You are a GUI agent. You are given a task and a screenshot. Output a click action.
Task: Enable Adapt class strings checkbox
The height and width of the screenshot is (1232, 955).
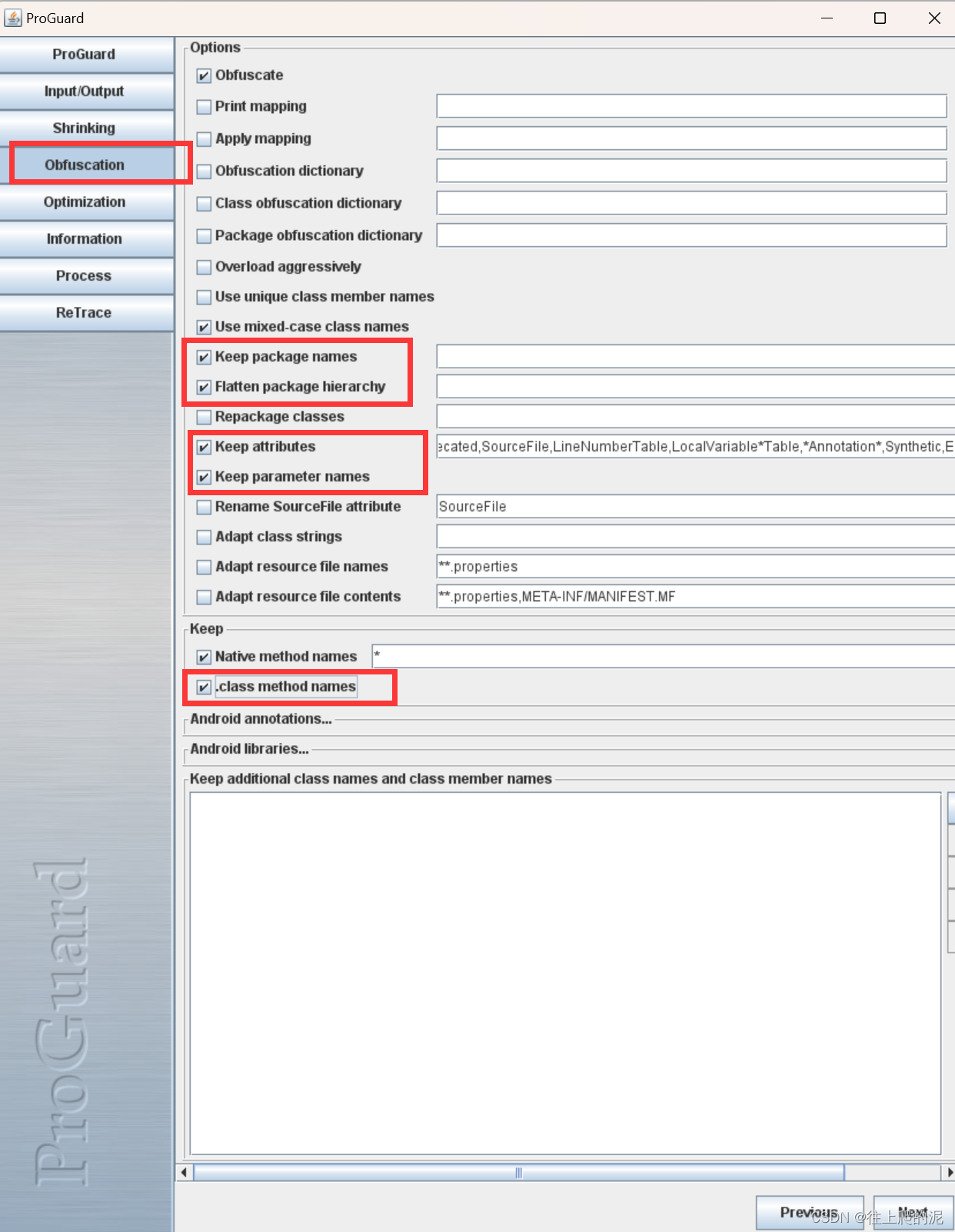204,537
